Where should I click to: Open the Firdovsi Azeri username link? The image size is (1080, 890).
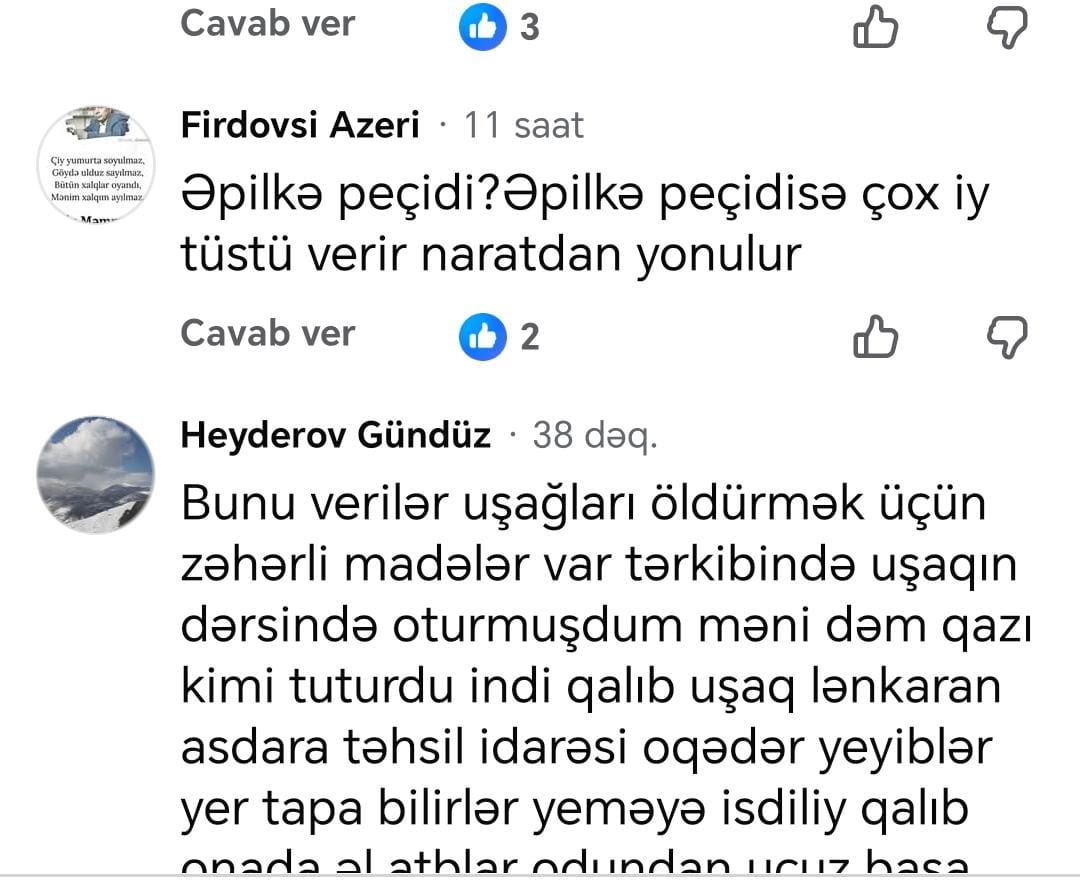coord(300,126)
